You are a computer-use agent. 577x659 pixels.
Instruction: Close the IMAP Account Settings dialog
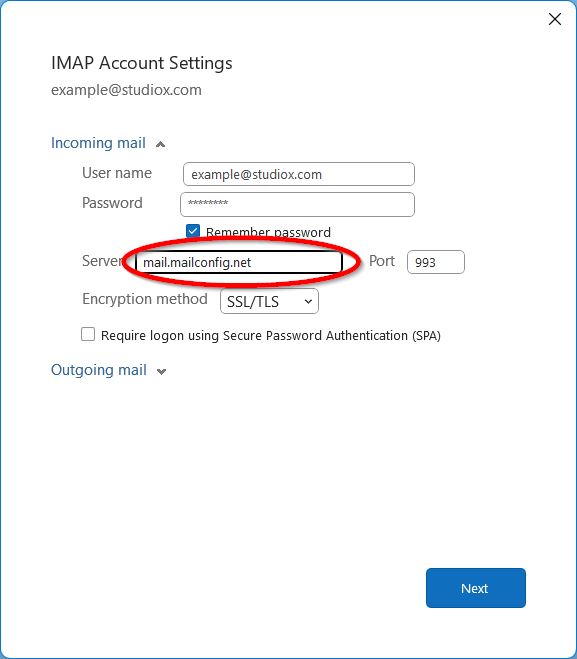coord(555,19)
